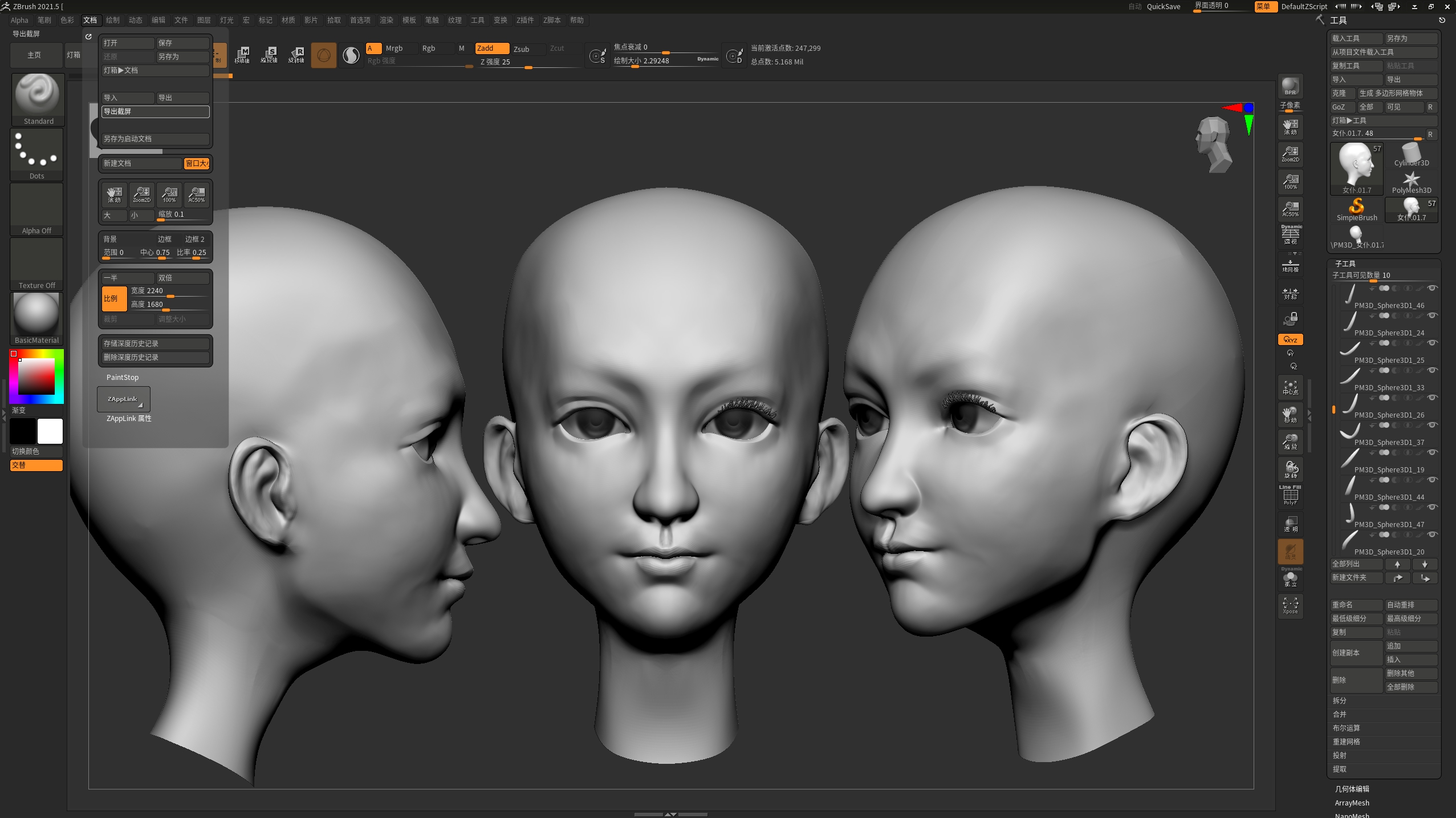Expand the 重建网格 (Remesh) section
Viewport: 1456px width, 818px height.
[x=1346, y=742]
